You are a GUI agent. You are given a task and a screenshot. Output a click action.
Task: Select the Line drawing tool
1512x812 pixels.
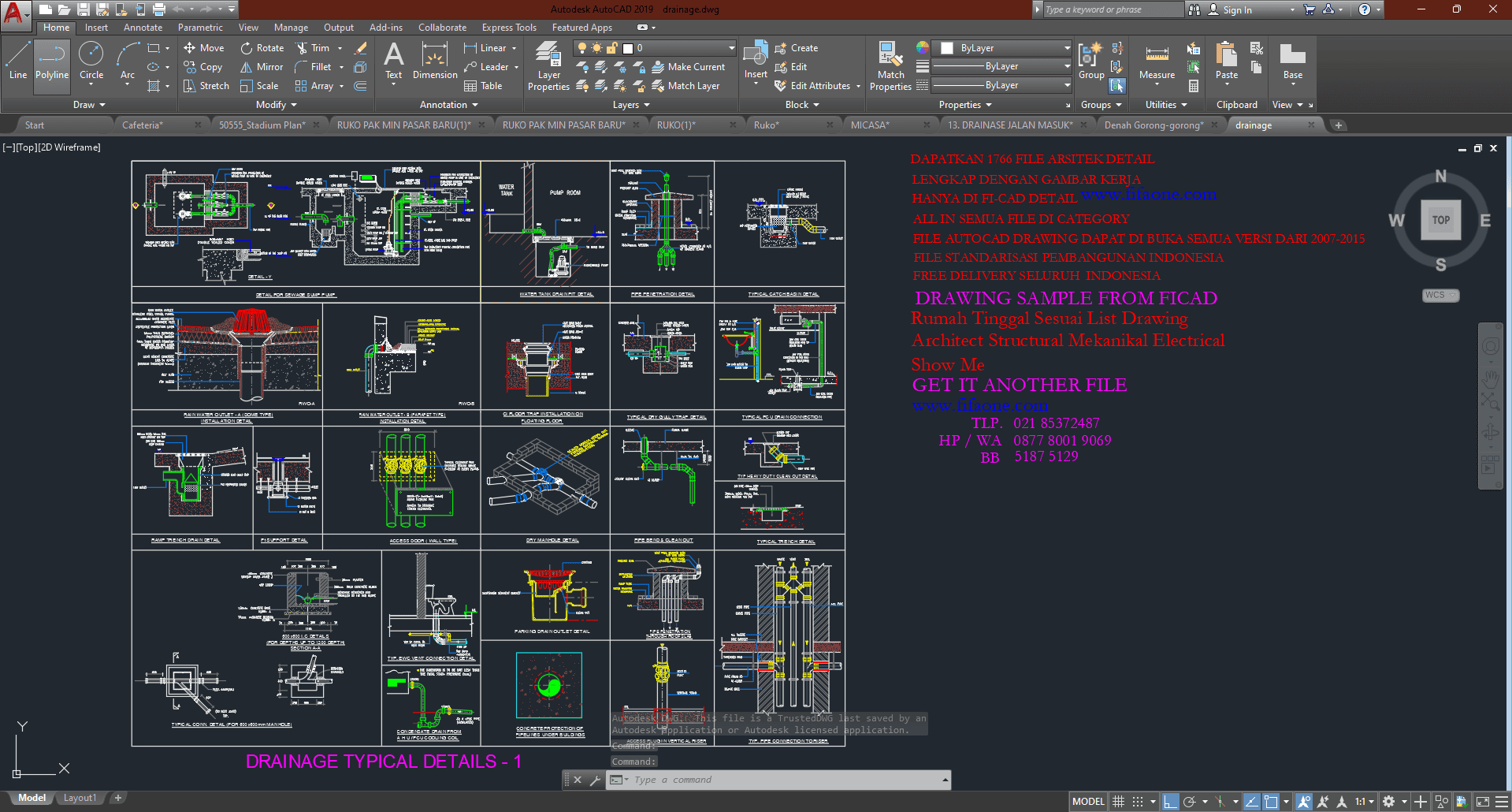(x=17, y=62)
